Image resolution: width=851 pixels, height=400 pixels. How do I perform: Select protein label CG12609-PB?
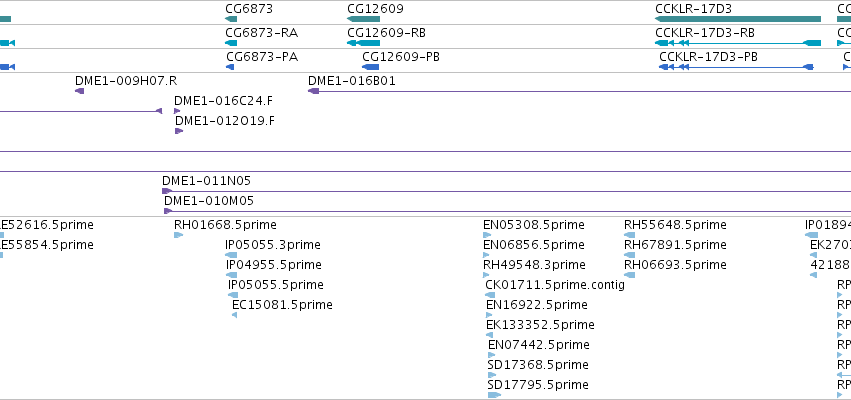pyautogui.click(x=401, y=57)
